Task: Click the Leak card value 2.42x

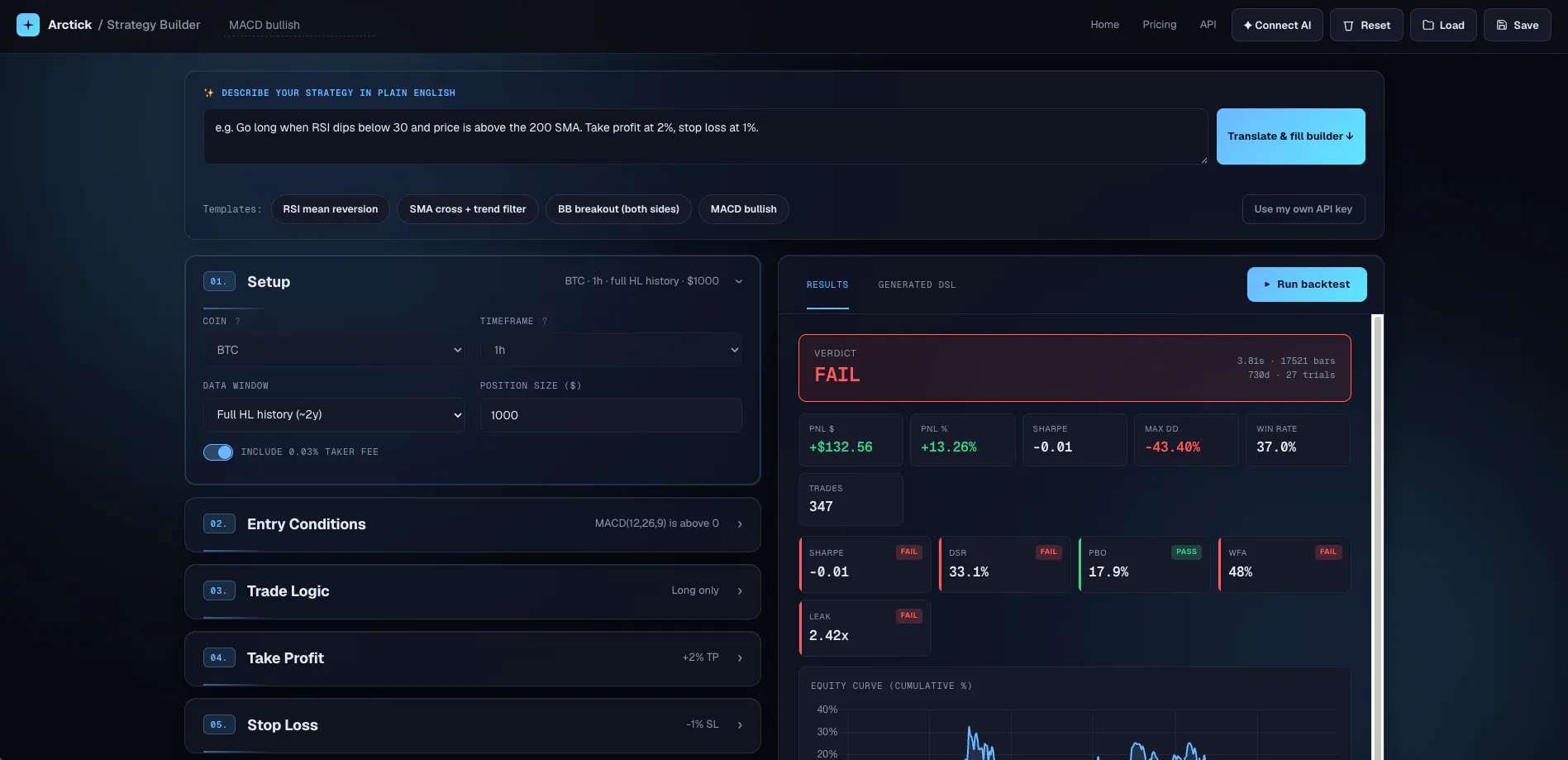Action: coord(828,636)
